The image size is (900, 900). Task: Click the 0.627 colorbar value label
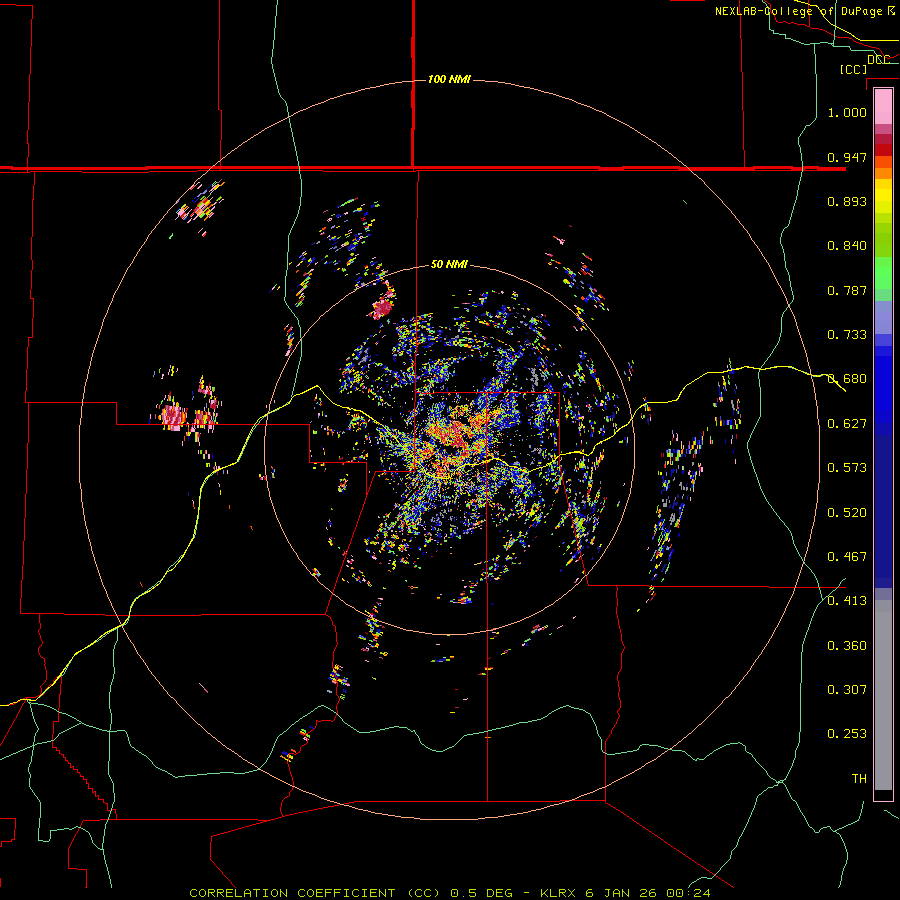(x=847, y=424)
